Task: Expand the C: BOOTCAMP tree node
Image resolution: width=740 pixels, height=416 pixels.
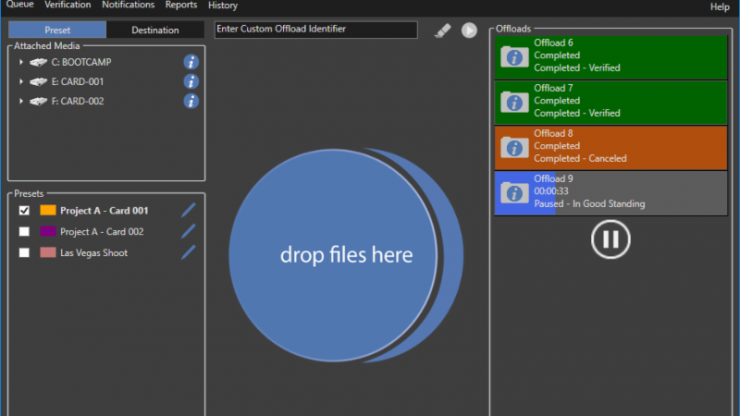Action: (21, 62)
